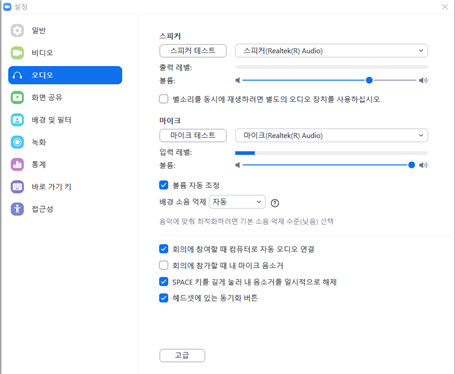Uncheck 볼륨 자동 조정

point(164,185)
